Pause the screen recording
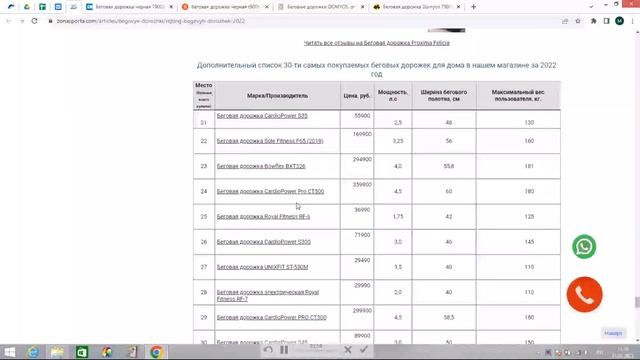Screen dimensions: 640x360 (x=284, y=349)
